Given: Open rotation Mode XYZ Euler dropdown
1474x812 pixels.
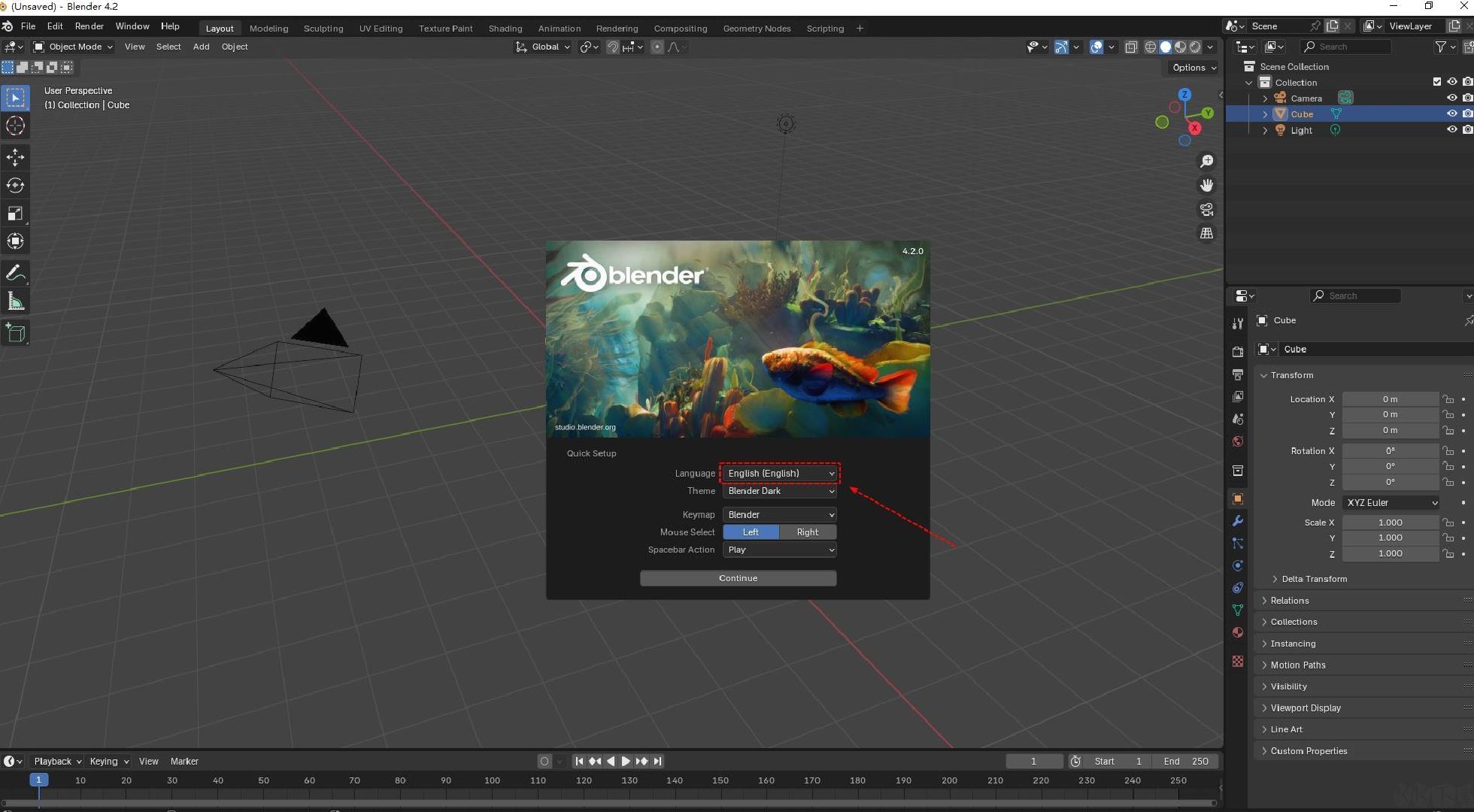Looking at the screenshot, I should click(1391, 503).
